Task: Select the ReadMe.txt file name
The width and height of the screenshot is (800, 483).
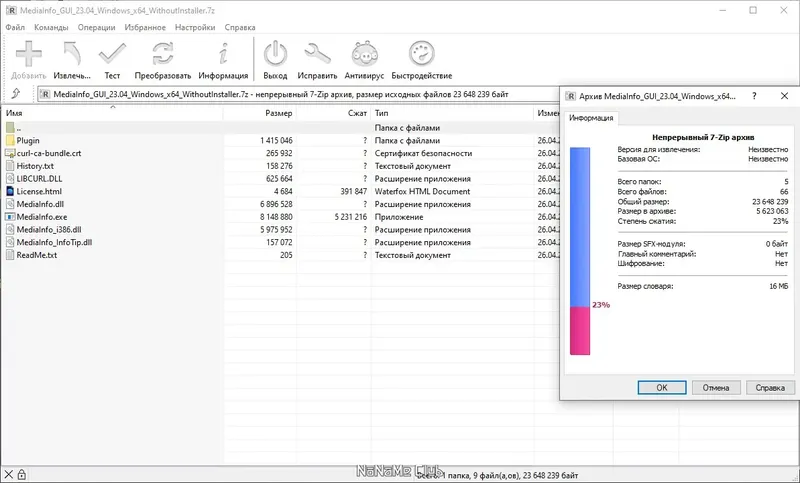Action: click(x=37, y=255)
